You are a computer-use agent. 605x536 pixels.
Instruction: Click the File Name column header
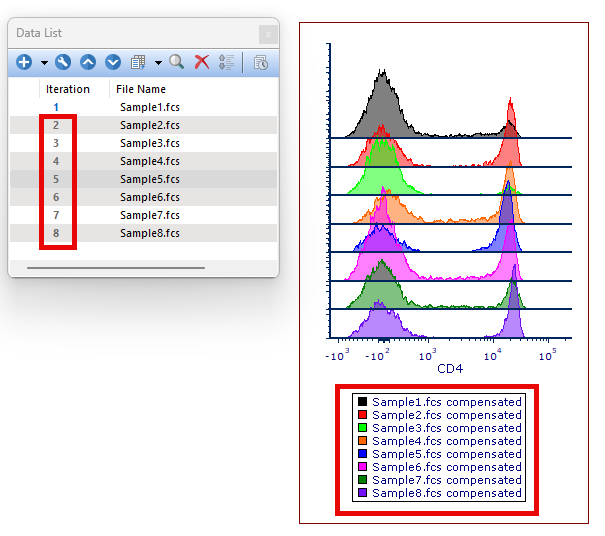click(x=140, y=89)
